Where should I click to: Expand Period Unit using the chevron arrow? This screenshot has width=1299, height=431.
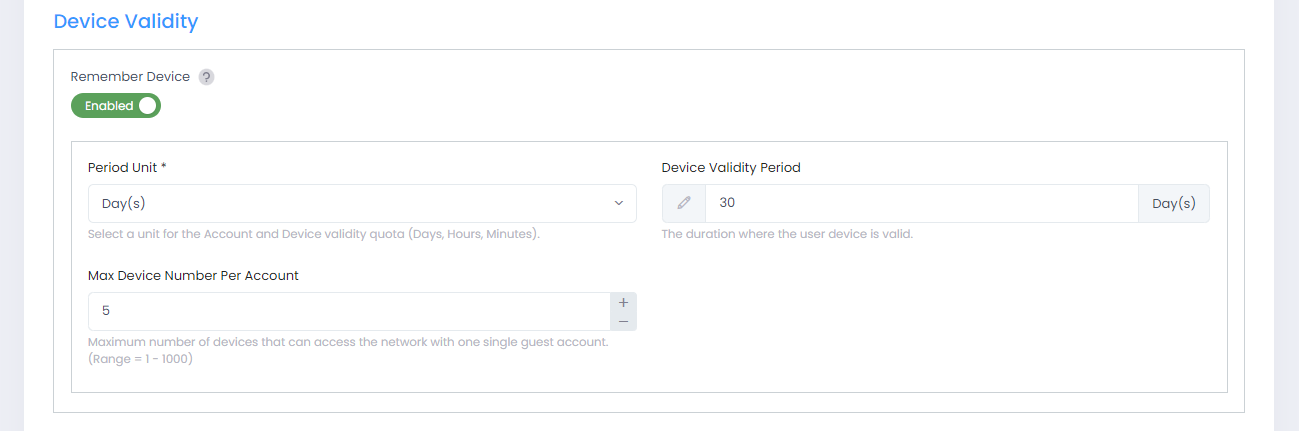(x=618, y=203)
